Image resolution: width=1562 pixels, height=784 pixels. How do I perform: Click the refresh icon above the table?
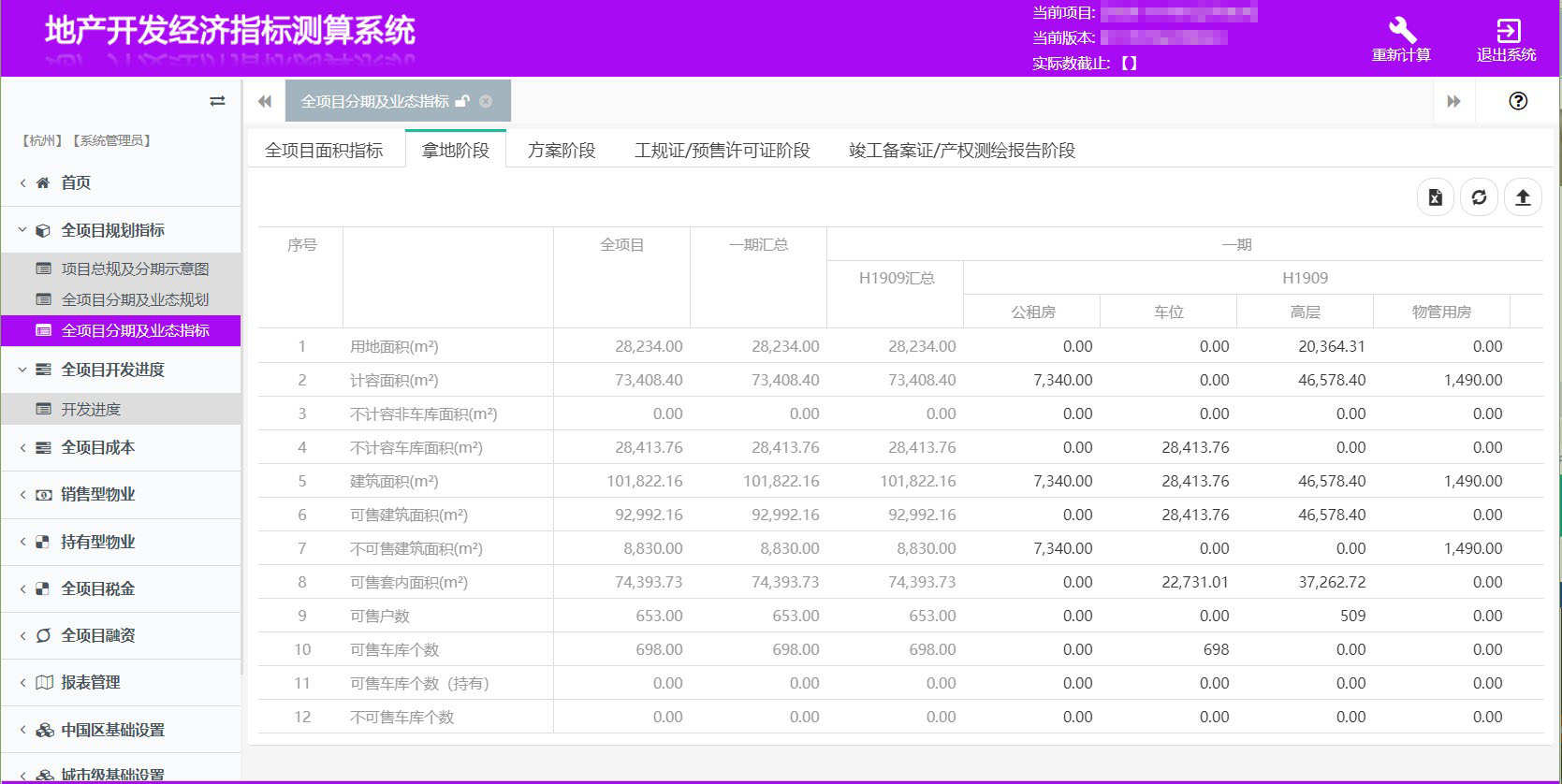[x=1479, y=197]
